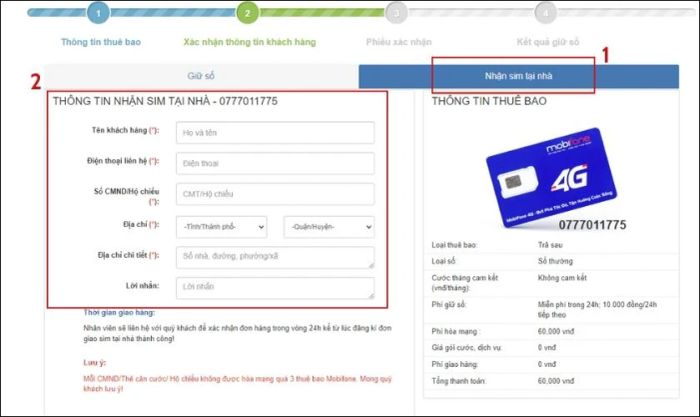Click the Không cam kết value
The image size is (700, 417).
562,278
